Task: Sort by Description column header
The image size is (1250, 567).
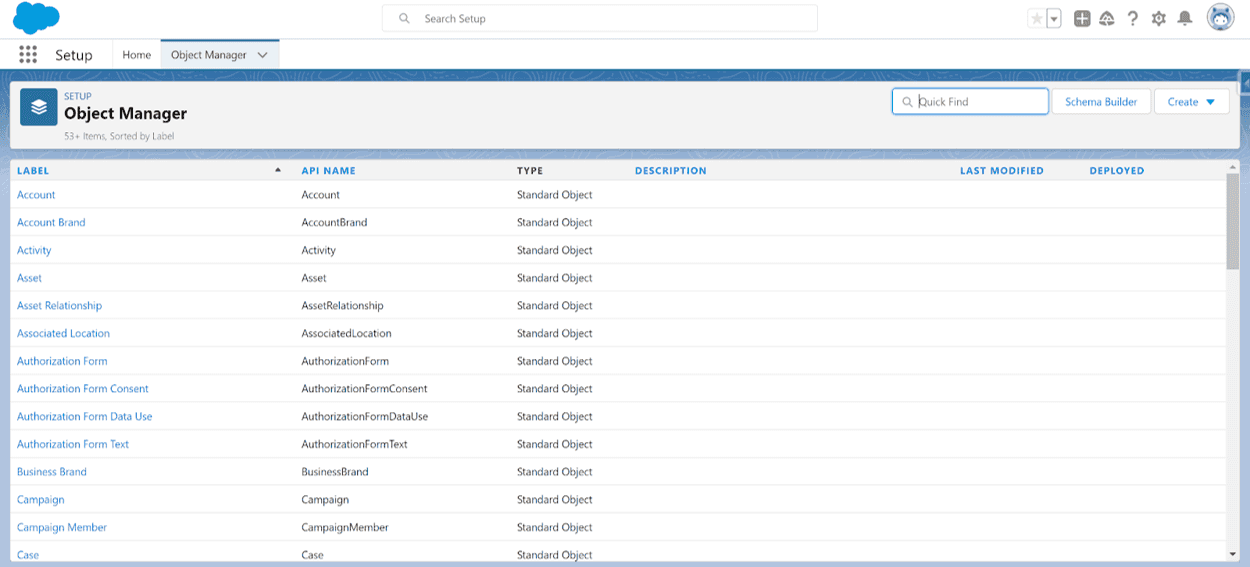Action: pos(671,171)
